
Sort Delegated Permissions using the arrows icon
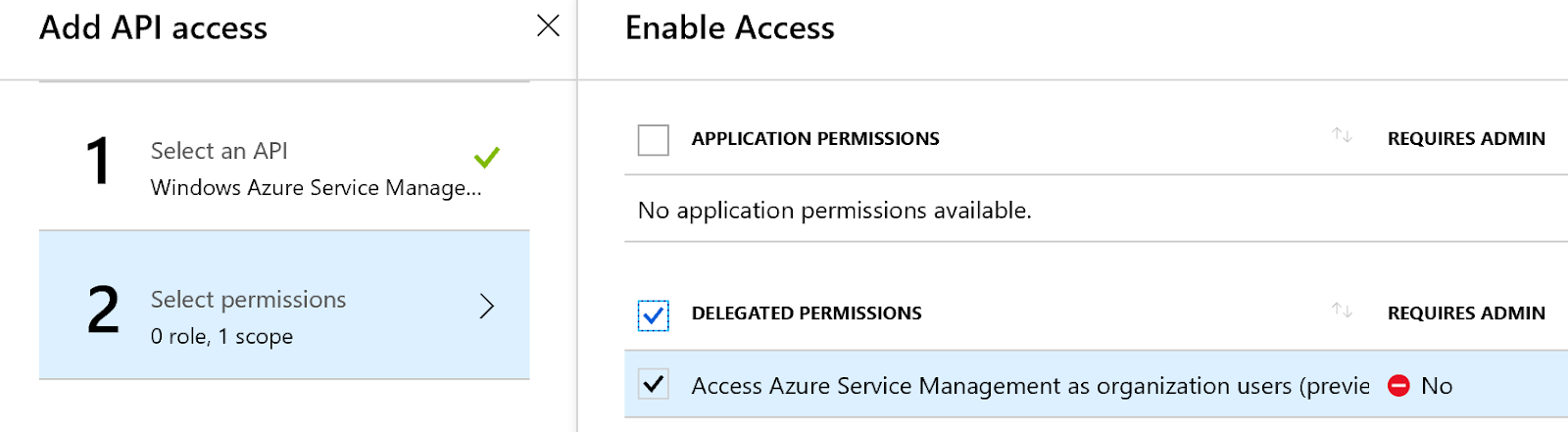pos(1342,311)
